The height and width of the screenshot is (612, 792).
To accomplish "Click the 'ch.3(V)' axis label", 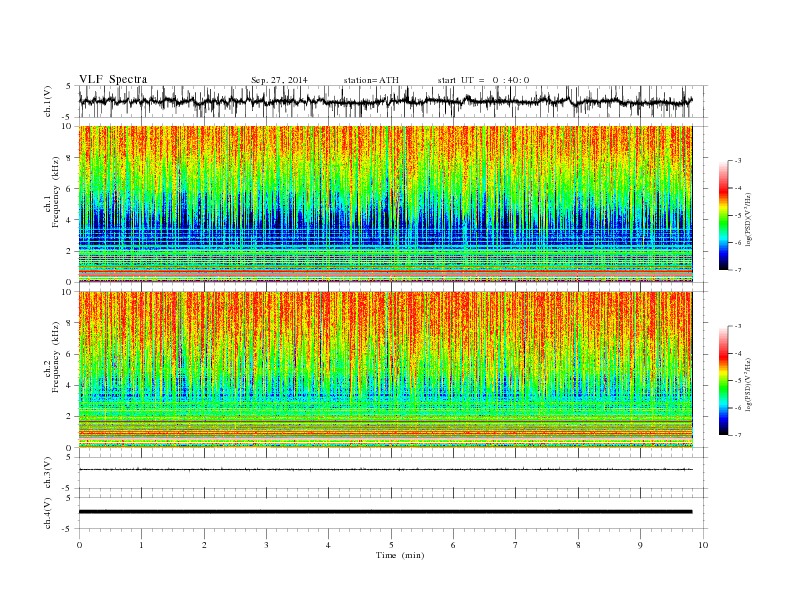I will pyautogui.click(x=47, y=473).
